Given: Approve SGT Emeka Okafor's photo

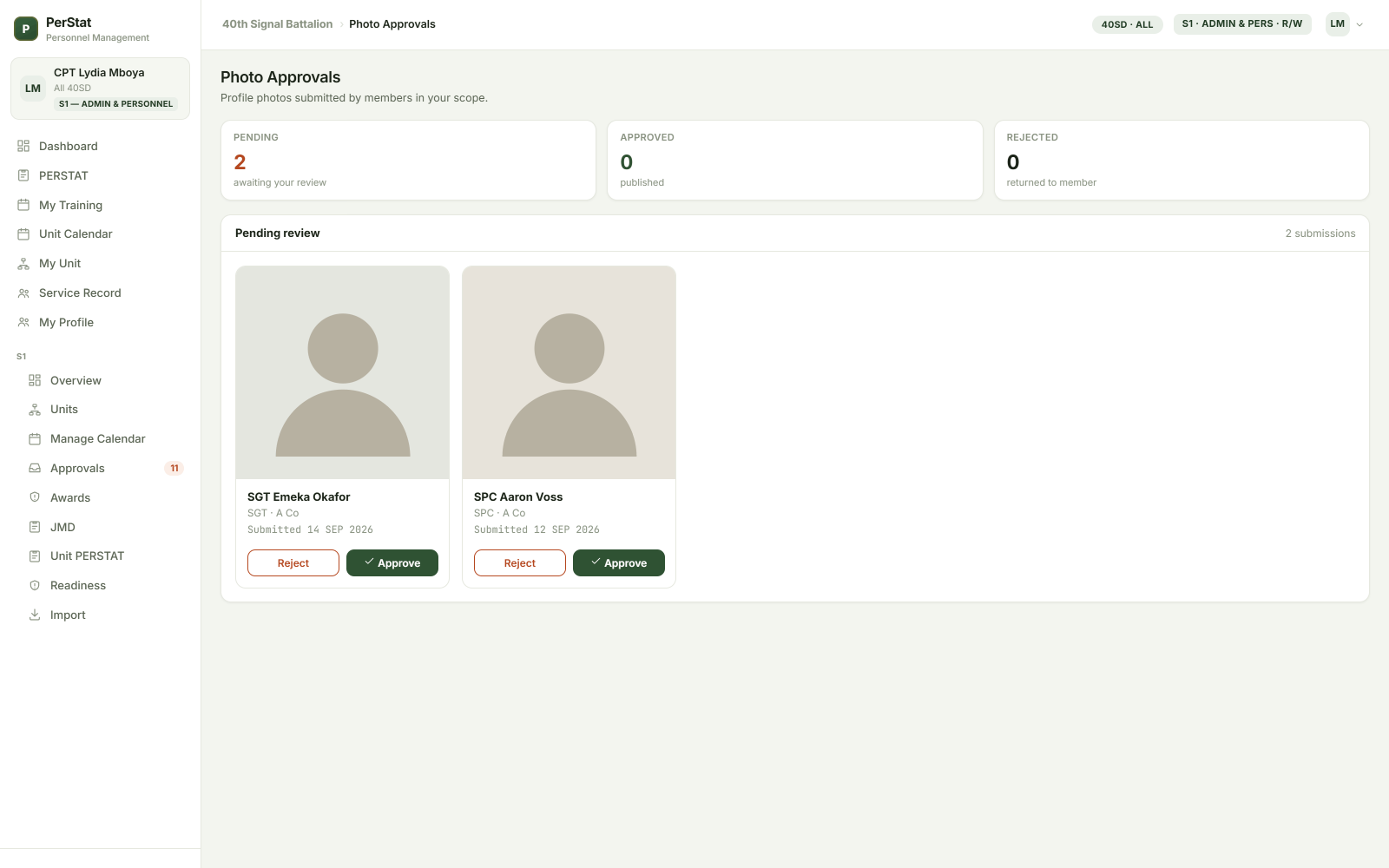Looking at the screenshot, I should [392, 562].
